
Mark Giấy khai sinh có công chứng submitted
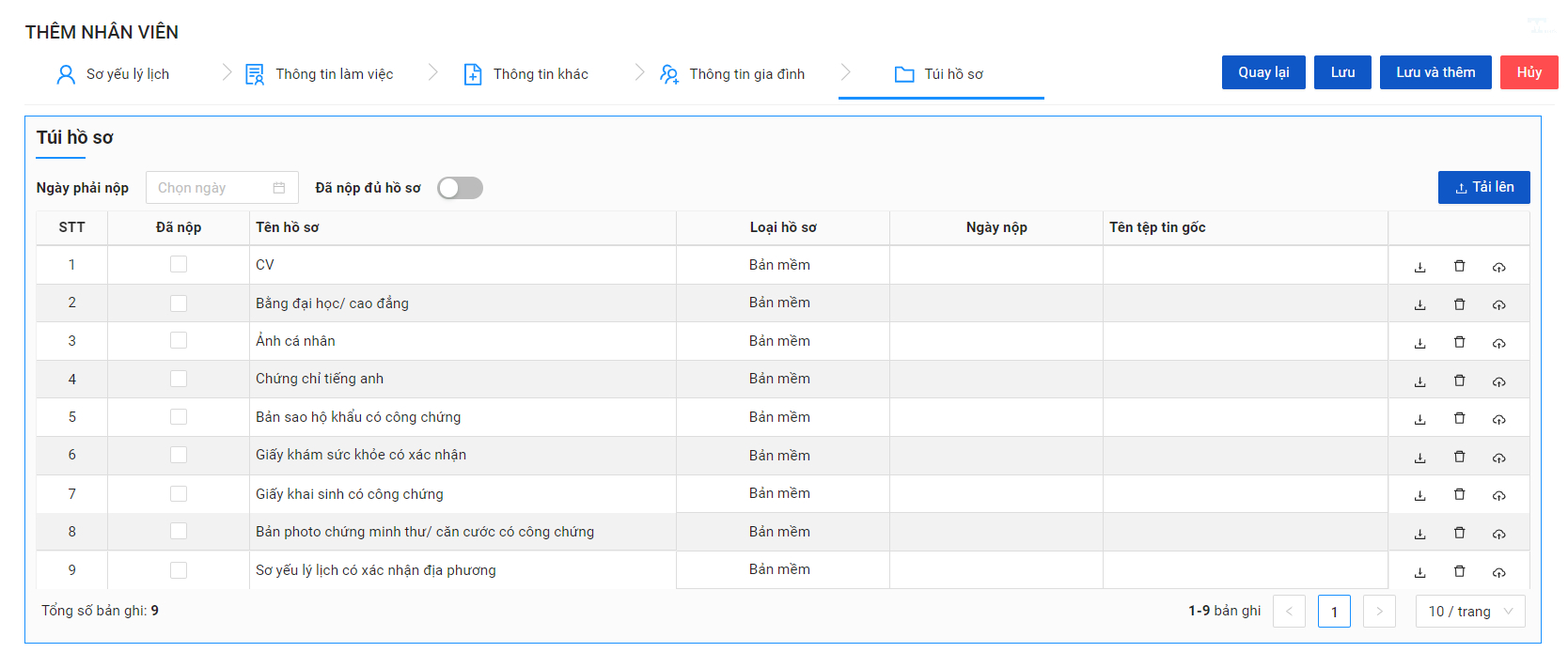(179, 493)
